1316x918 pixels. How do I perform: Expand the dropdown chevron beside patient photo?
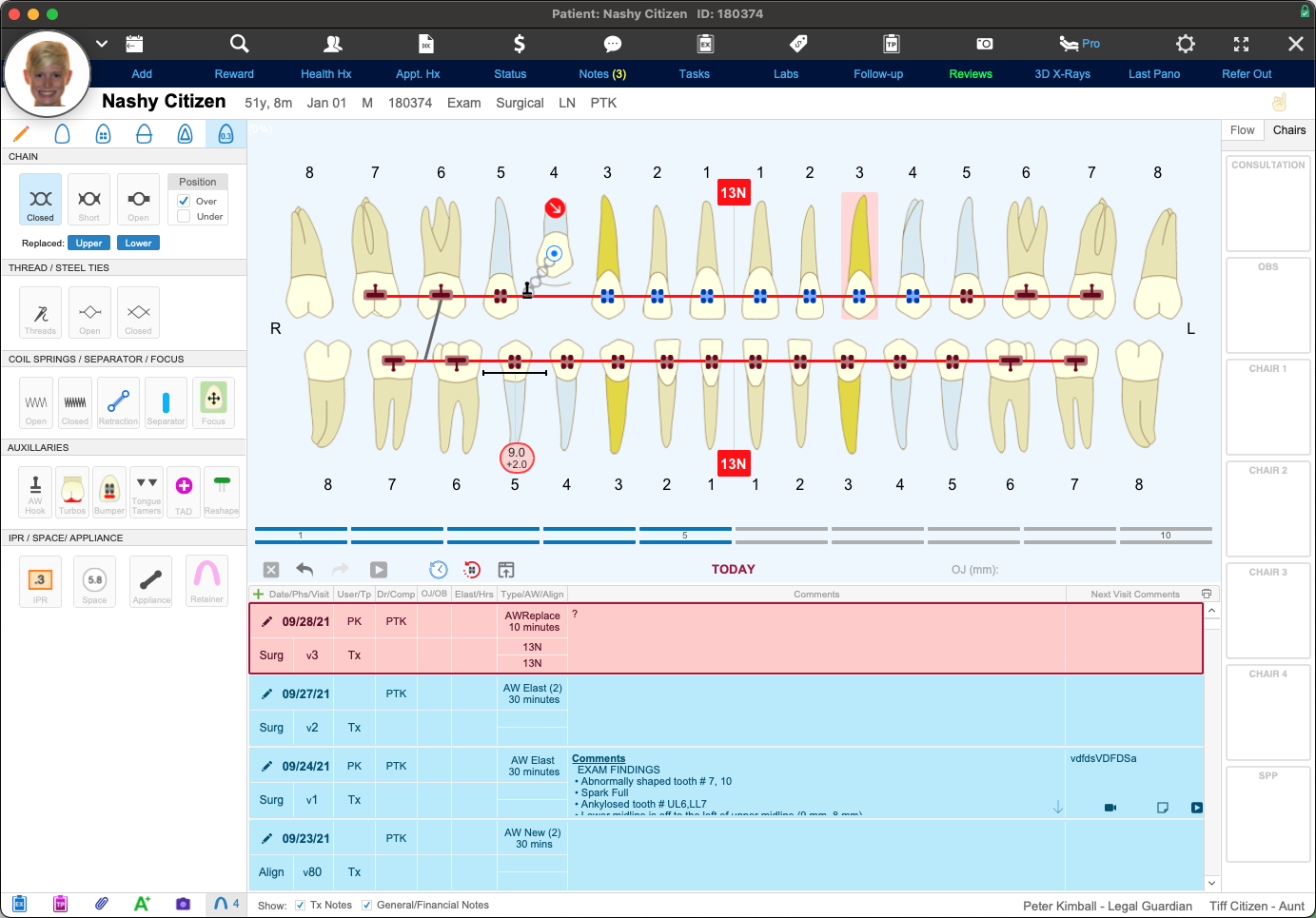coord(102,44)
